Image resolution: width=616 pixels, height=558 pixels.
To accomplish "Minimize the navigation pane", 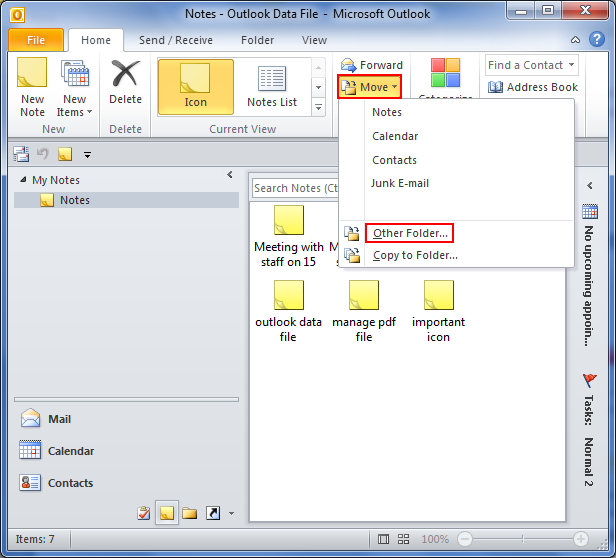I will pos(230,174).
